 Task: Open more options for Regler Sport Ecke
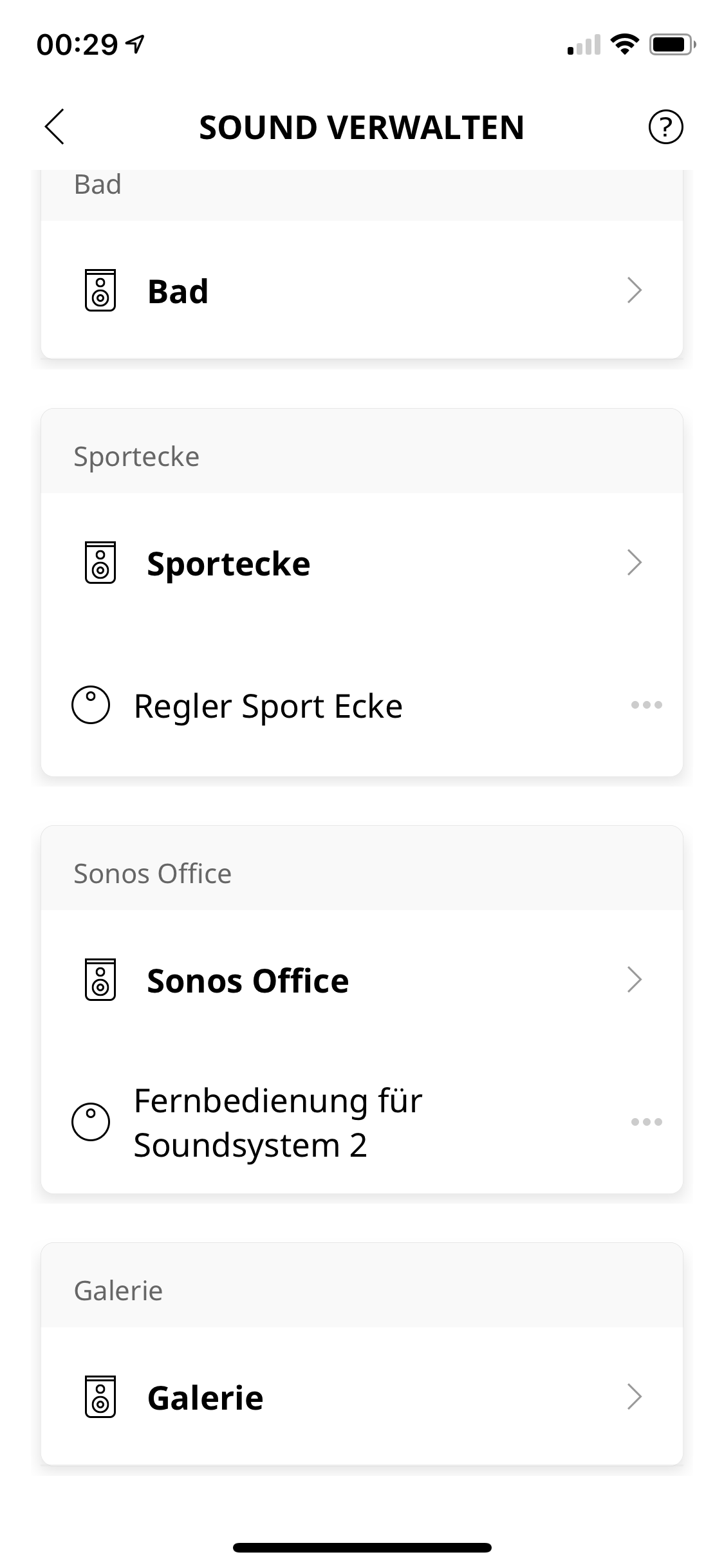click(646, 705)
